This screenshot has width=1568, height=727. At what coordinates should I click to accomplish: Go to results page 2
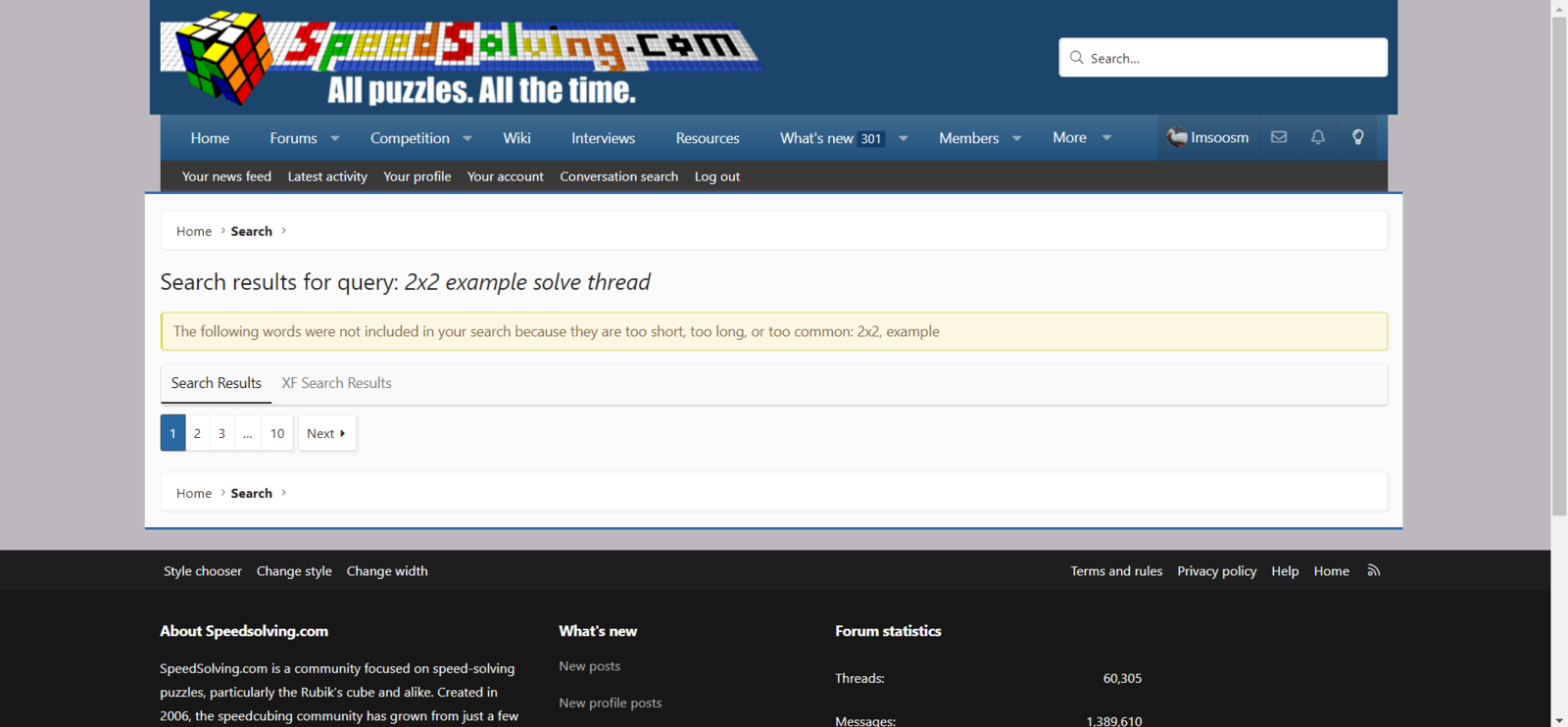[x=197, y=433]
